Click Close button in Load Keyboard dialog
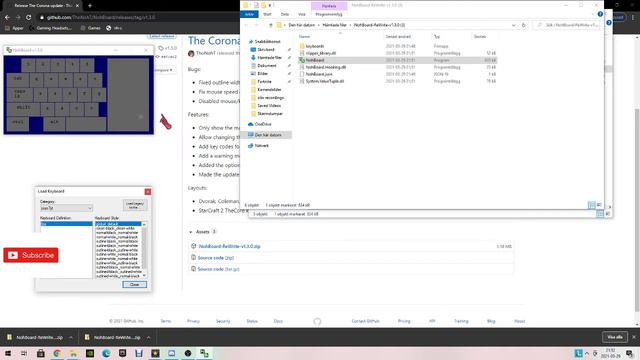Viewport: 640px width, 360px height. tap(134, 284)
